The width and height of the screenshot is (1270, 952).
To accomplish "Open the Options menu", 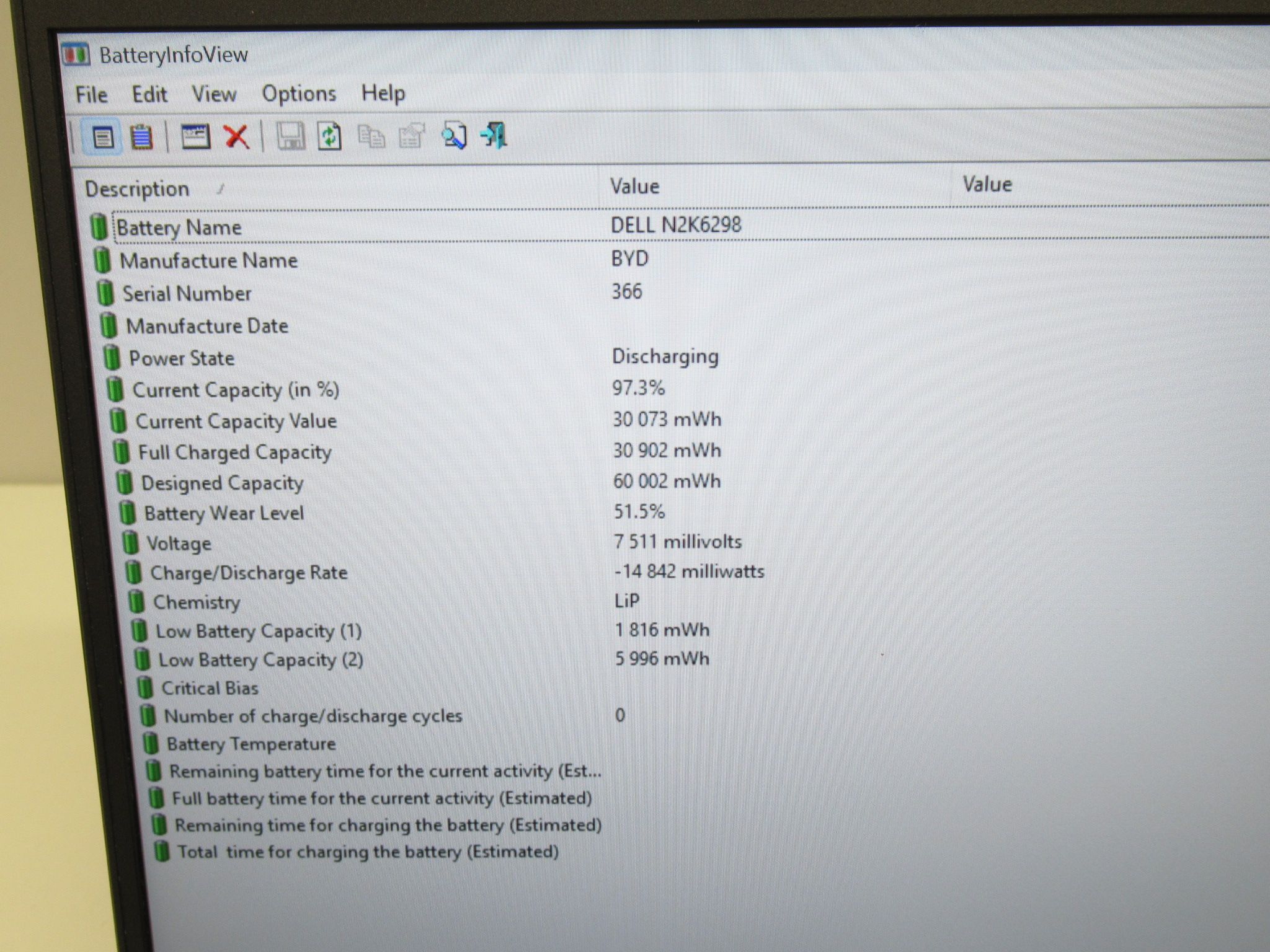I will [299, 94].
